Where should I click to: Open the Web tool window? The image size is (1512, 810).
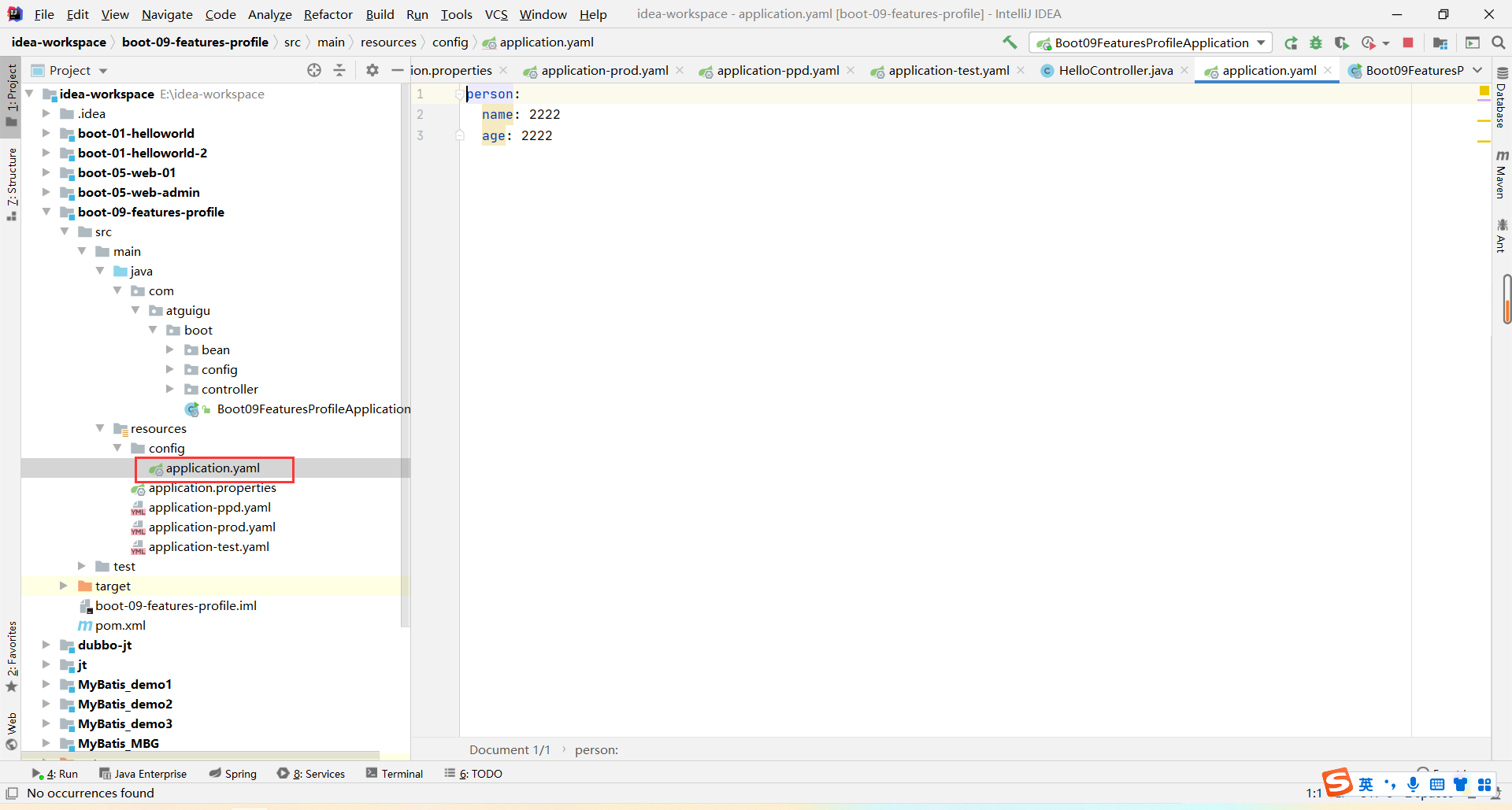pyautogui.click(x=11, y=731)
